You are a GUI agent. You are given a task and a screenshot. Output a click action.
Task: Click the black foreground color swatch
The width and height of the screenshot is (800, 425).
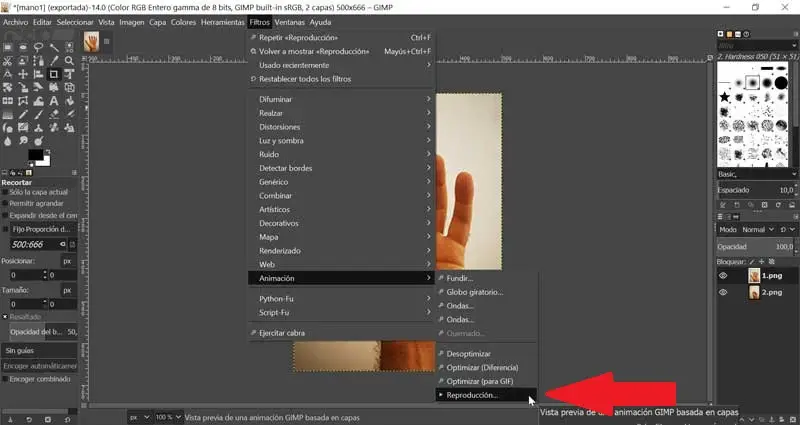tap(35, 155)
